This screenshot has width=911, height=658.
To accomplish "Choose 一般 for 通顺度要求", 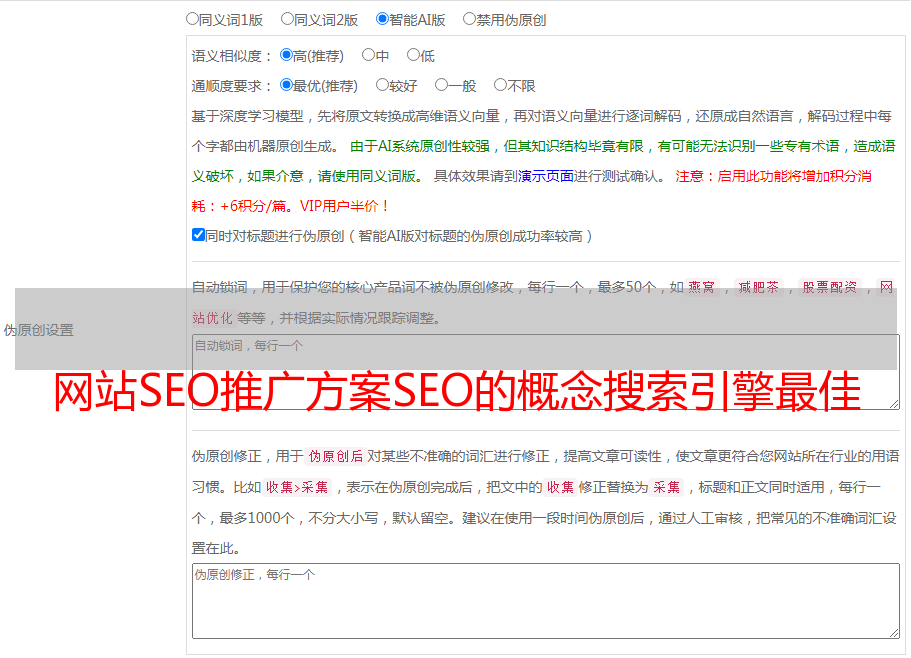I will (x=441, y=86).
